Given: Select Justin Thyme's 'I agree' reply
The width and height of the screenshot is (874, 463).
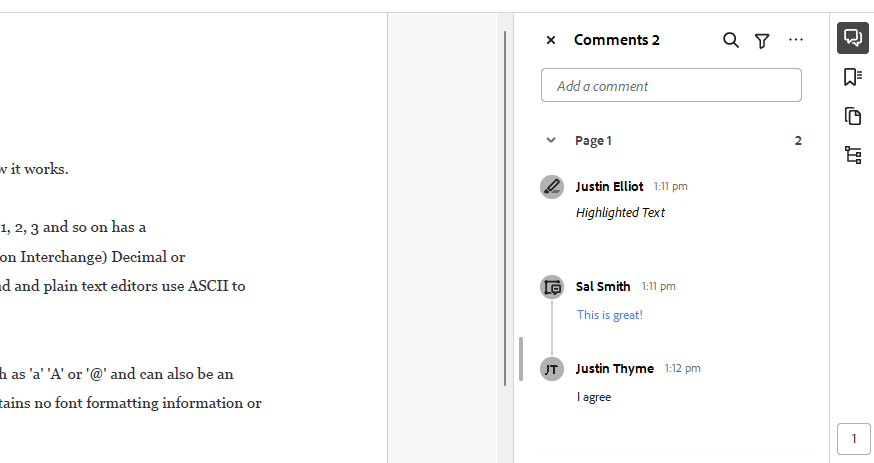Looking at the screenshot, I should click(594, 397).
